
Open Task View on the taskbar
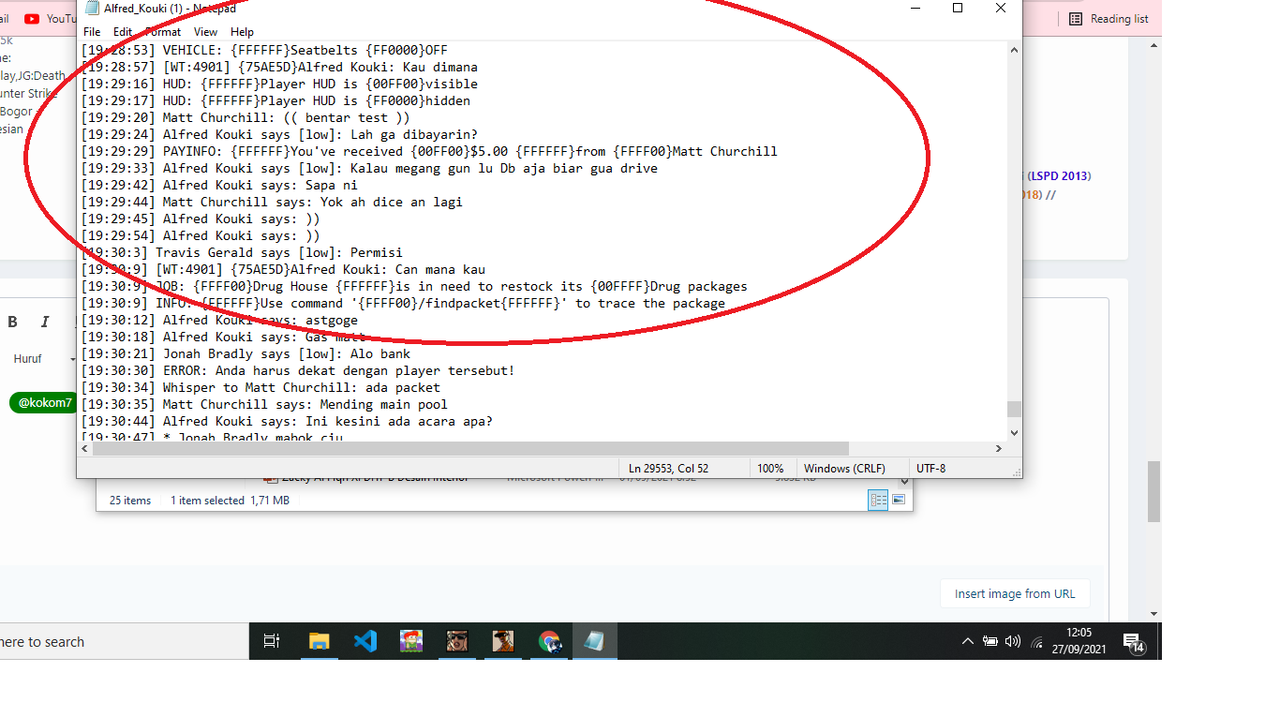click(x=271, y=642)
